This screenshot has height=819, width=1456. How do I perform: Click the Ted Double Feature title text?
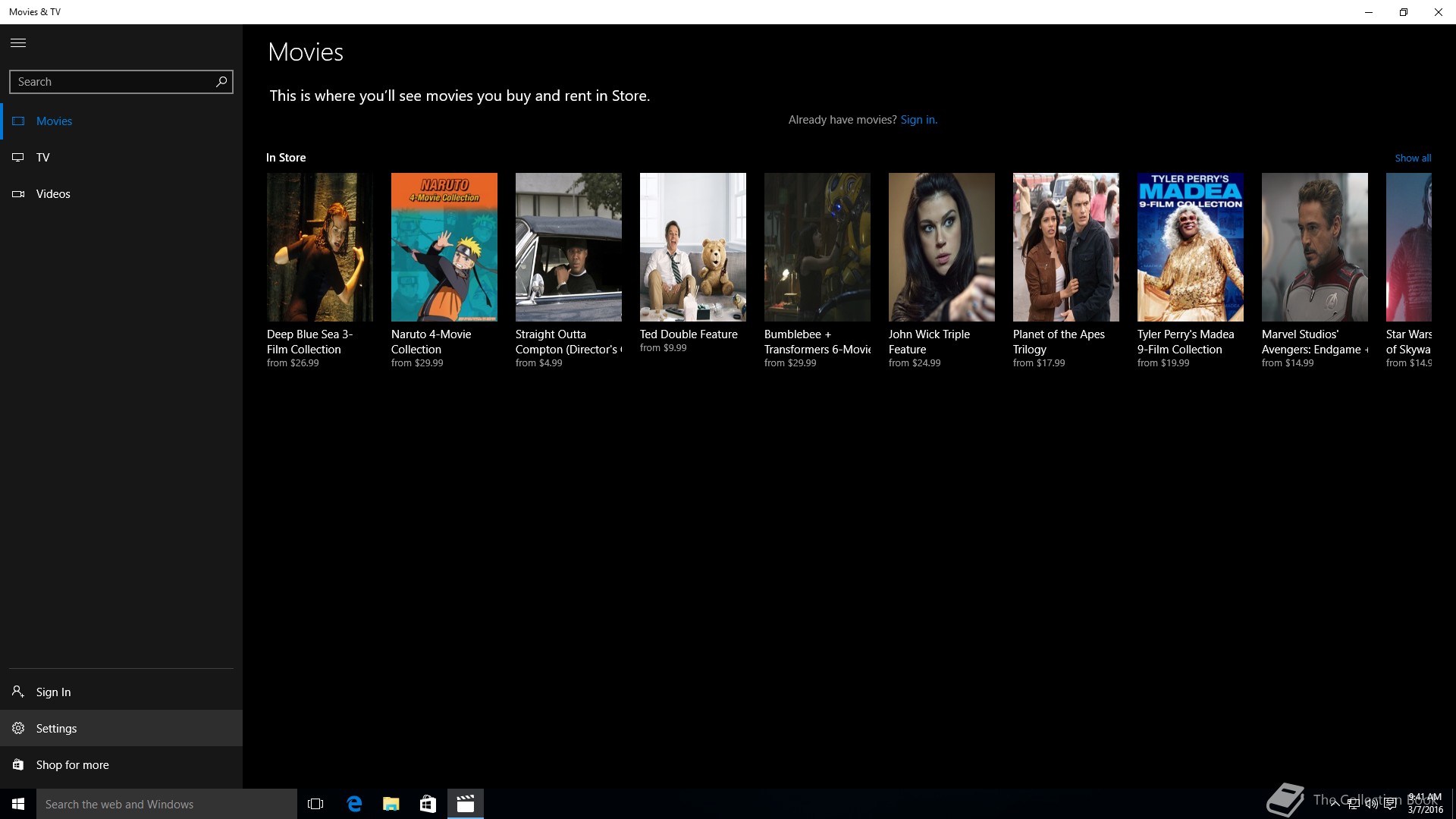coord(689,334)
